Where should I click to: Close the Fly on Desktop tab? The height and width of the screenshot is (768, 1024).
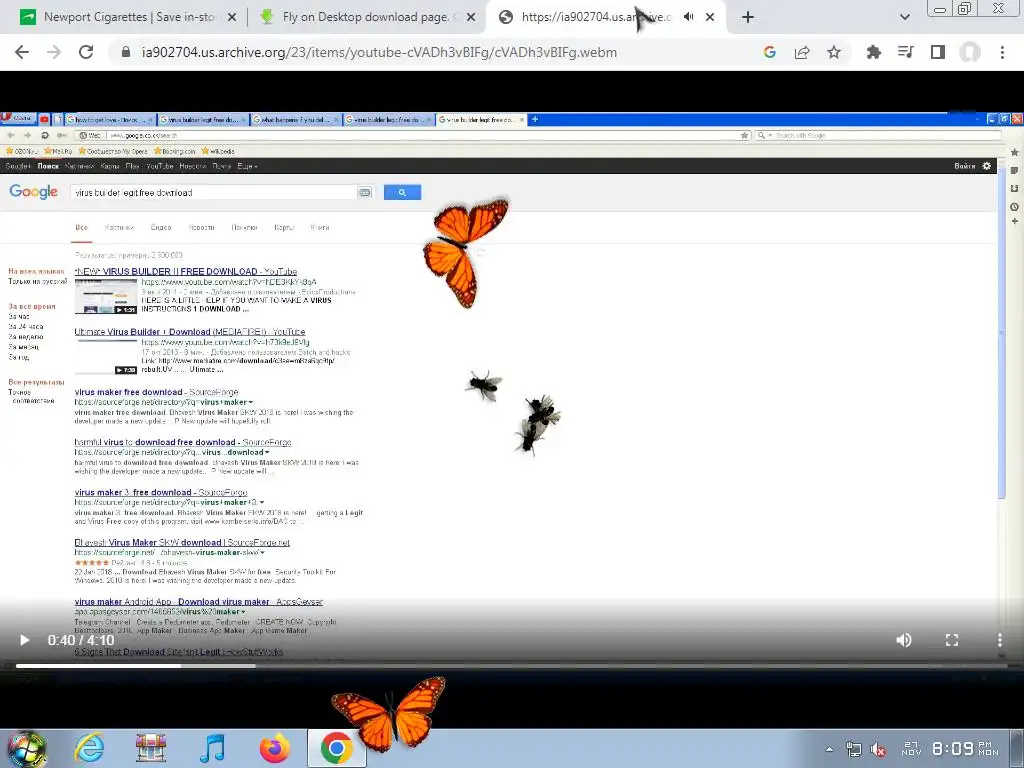(x=471, y=18)
